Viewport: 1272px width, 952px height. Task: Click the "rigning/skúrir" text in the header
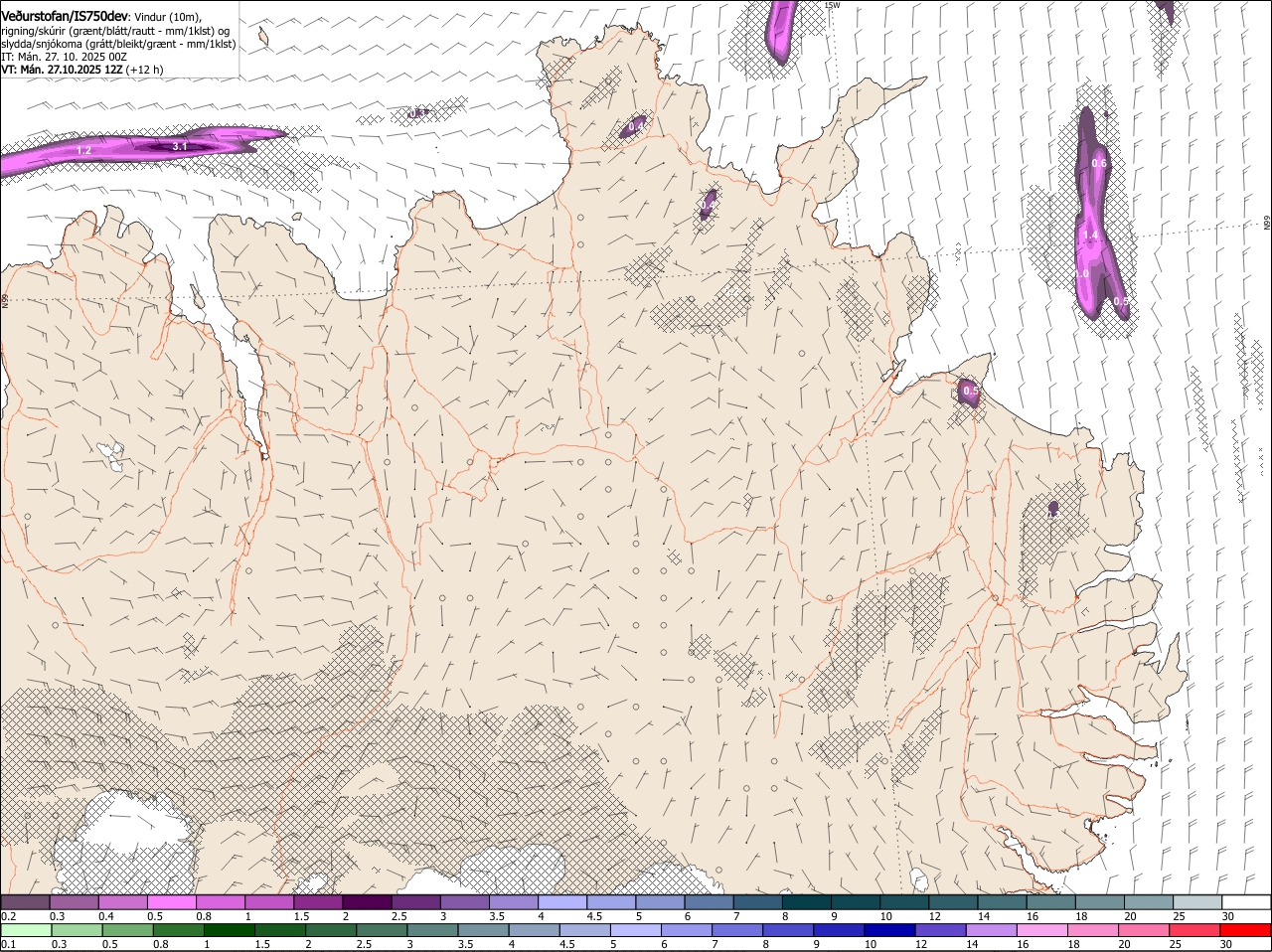[33, 30]
